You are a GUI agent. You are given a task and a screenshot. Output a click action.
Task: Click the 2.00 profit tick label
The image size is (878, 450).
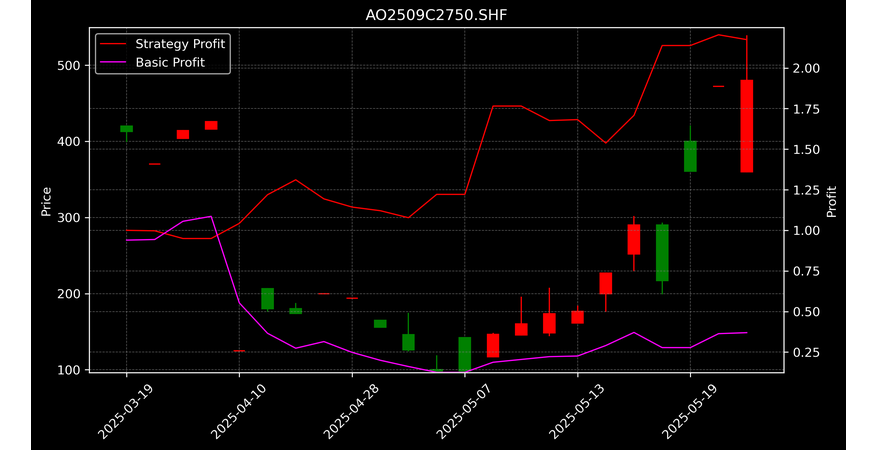pos(805,68)
